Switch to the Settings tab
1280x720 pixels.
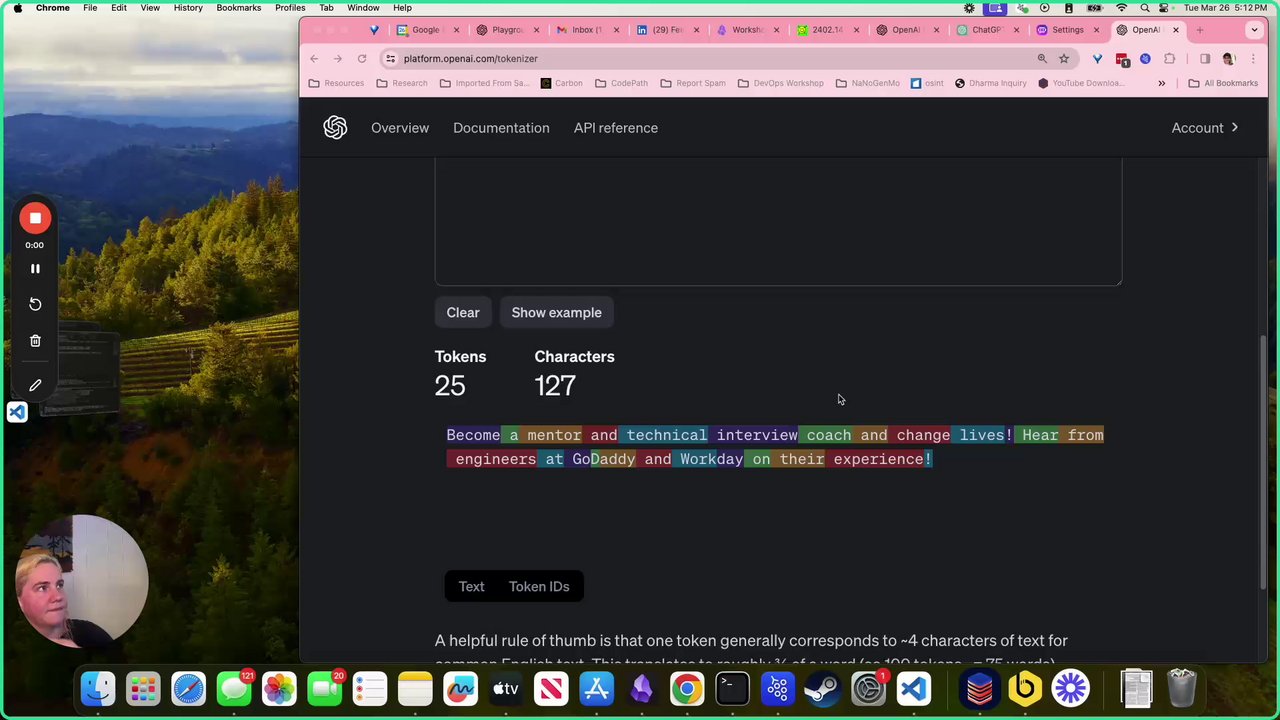1067,30
